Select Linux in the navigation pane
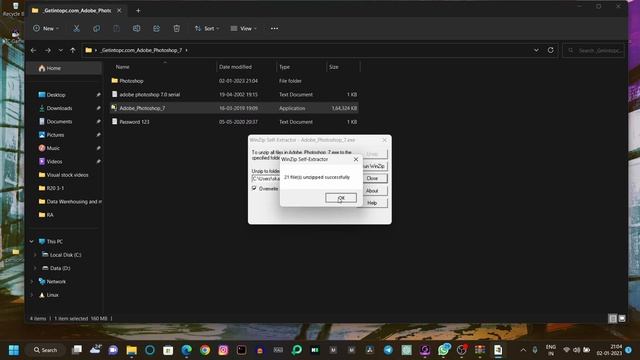Image resolution: width=640 pixels, height=360 pixels. coord(52,295)
